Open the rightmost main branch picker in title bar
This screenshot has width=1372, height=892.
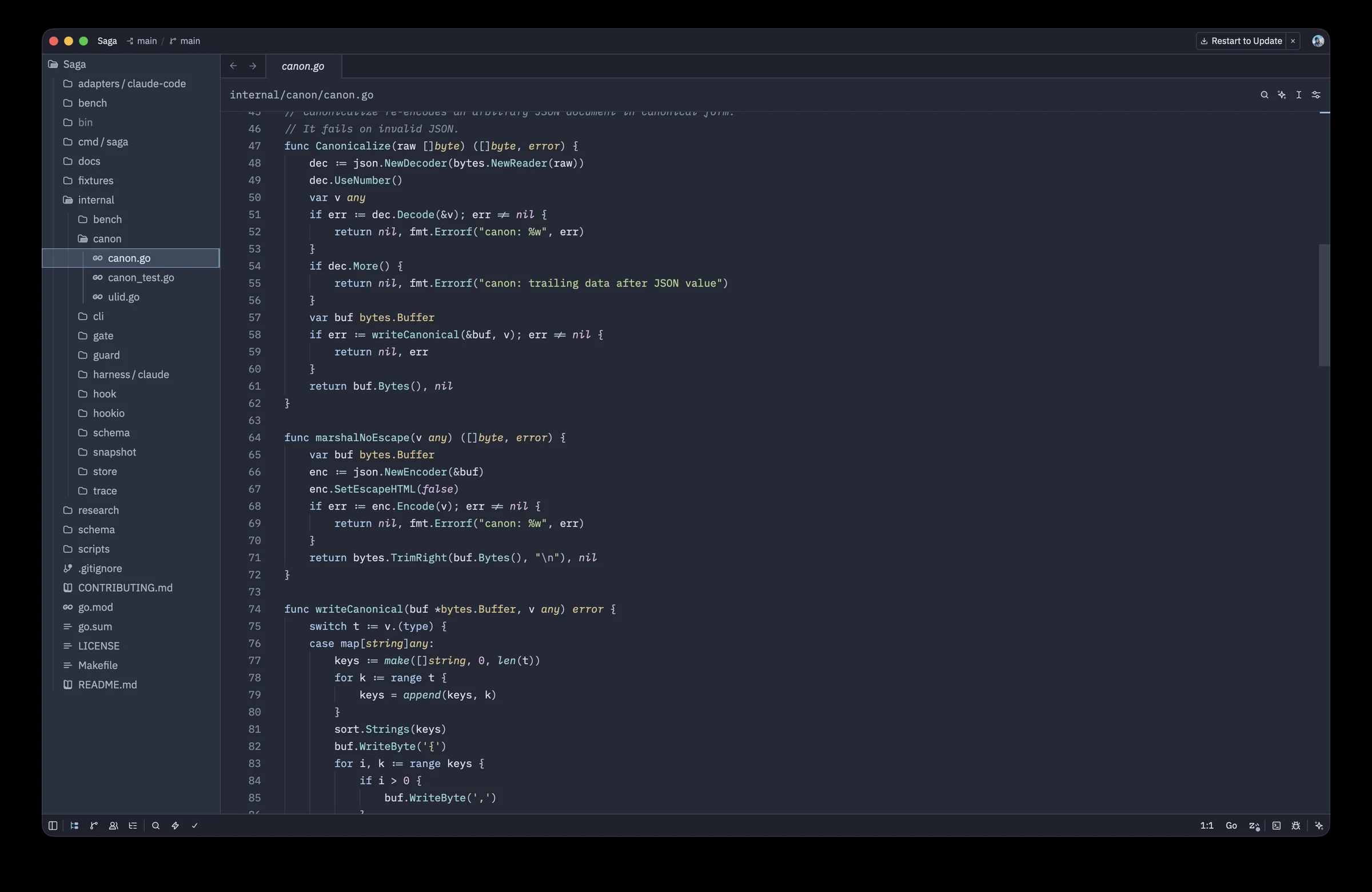pos(185,41)
